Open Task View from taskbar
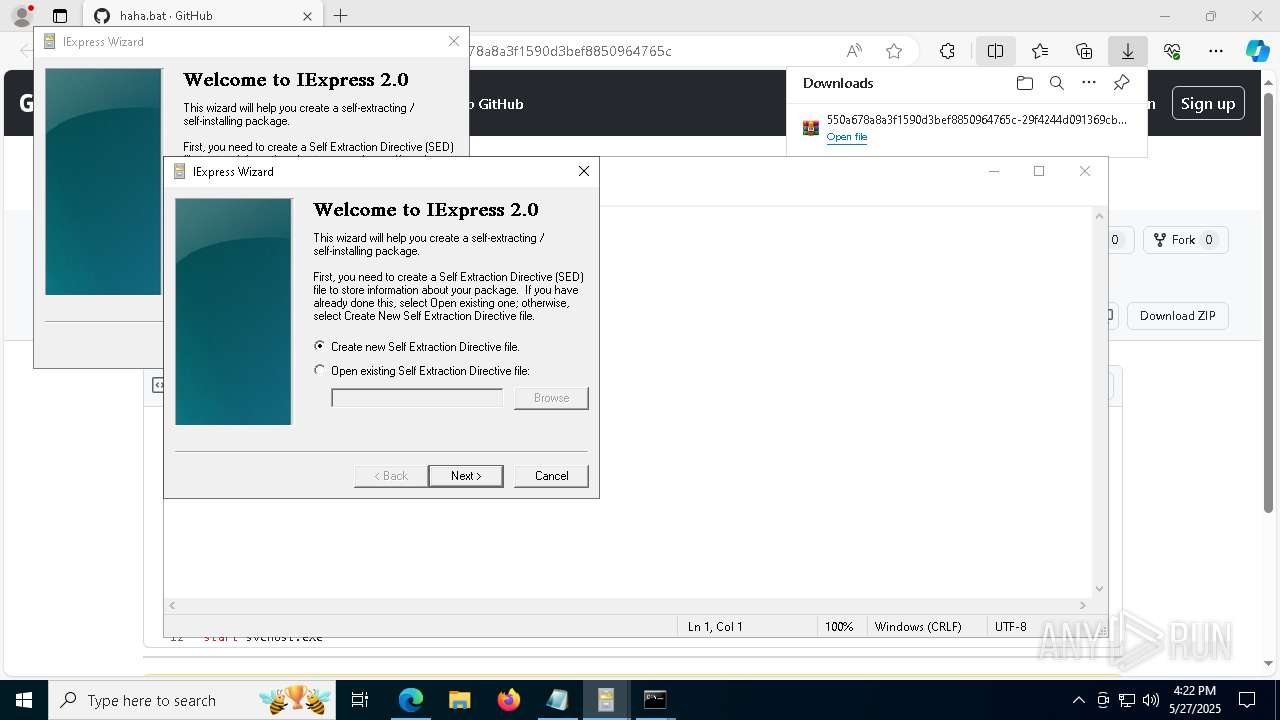1280x720 pixels. click(x=361, y=700)
